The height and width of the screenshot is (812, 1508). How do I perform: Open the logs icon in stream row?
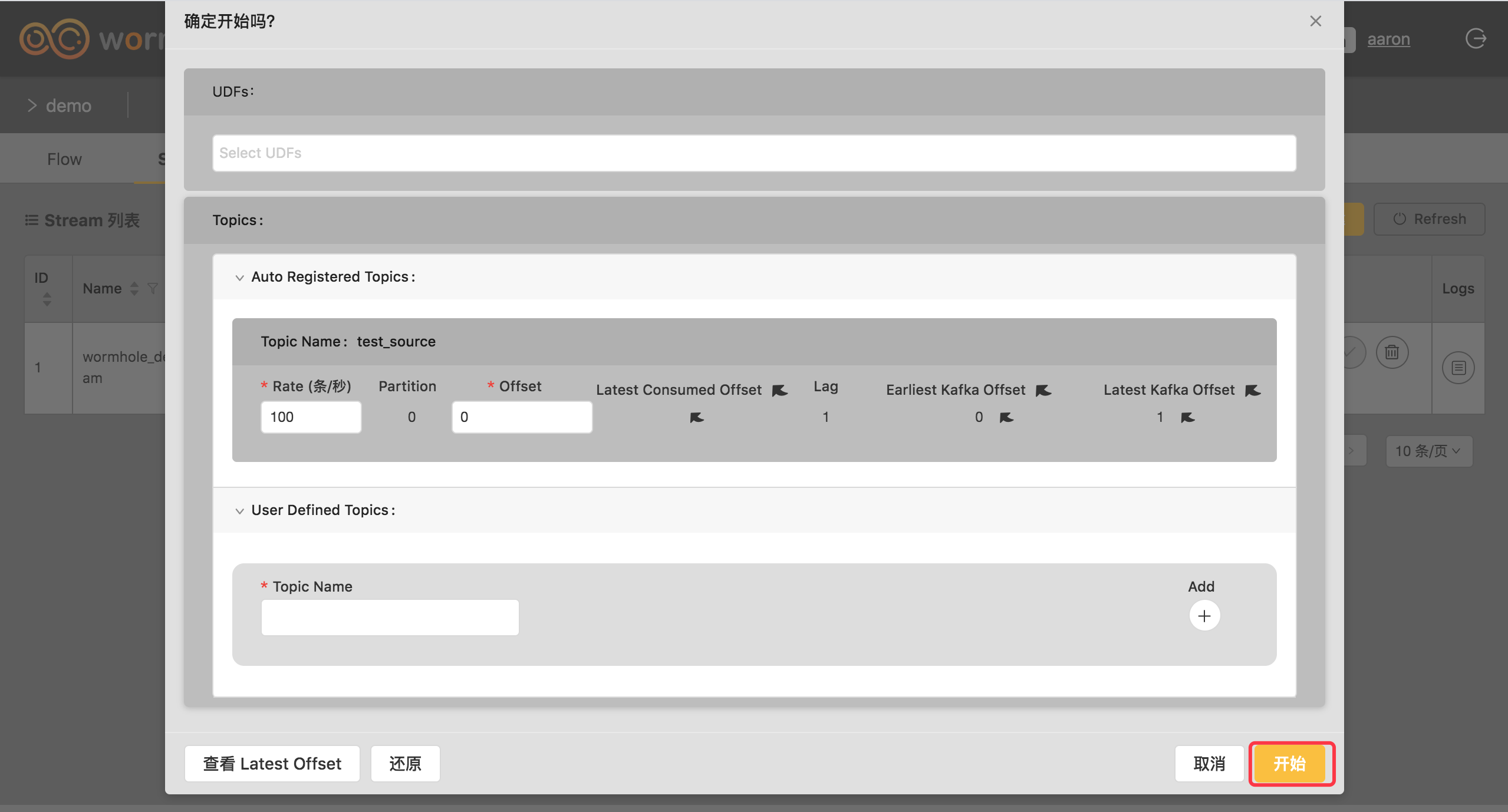pyautogui.click(x=1458, y=368)
